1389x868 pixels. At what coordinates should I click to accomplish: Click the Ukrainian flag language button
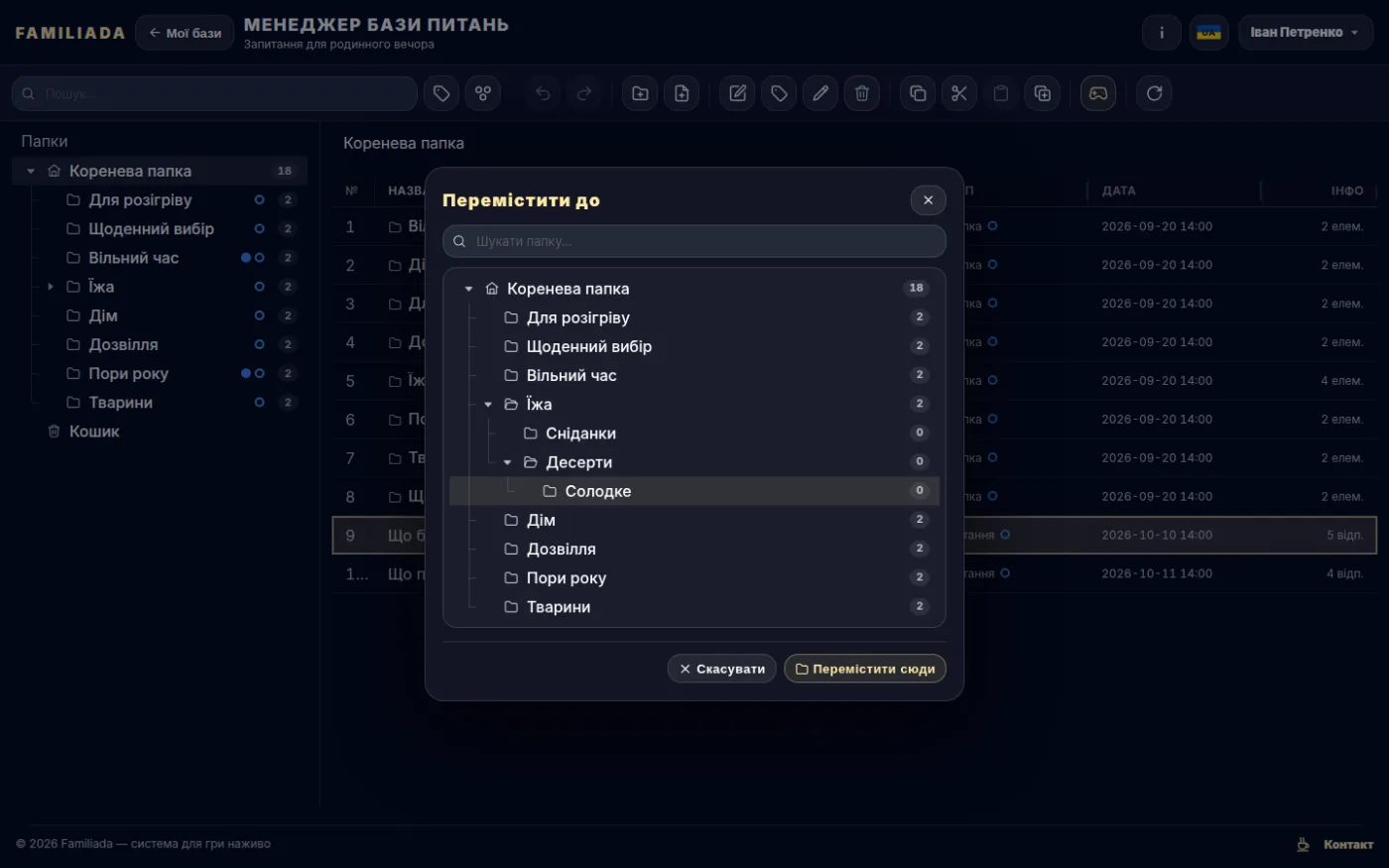coord(1208,33)
